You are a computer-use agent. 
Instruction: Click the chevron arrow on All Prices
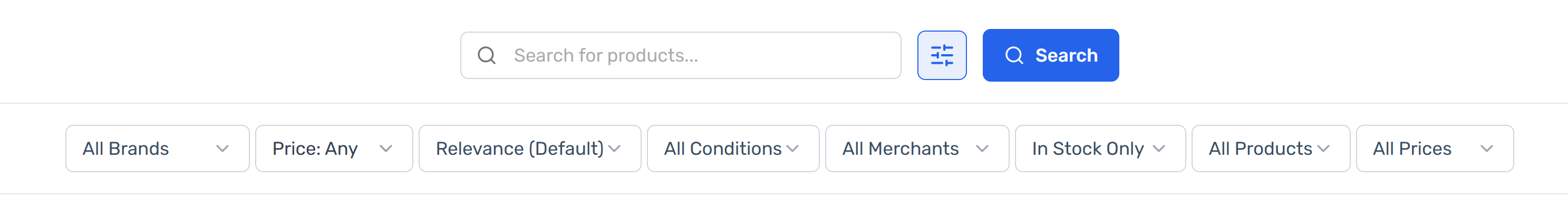click(x=1486, y=149)
